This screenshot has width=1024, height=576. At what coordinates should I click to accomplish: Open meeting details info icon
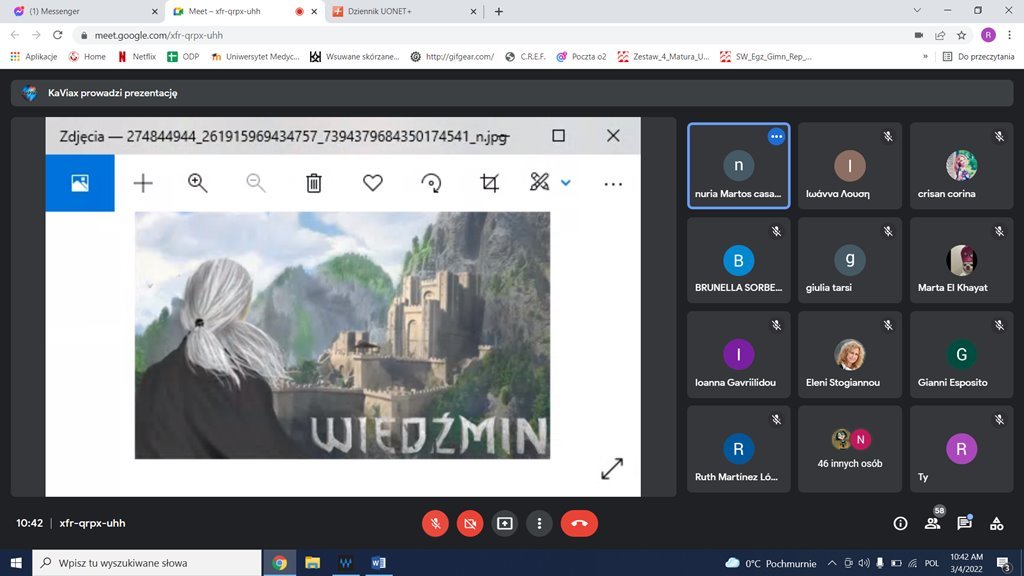point(901,523)
